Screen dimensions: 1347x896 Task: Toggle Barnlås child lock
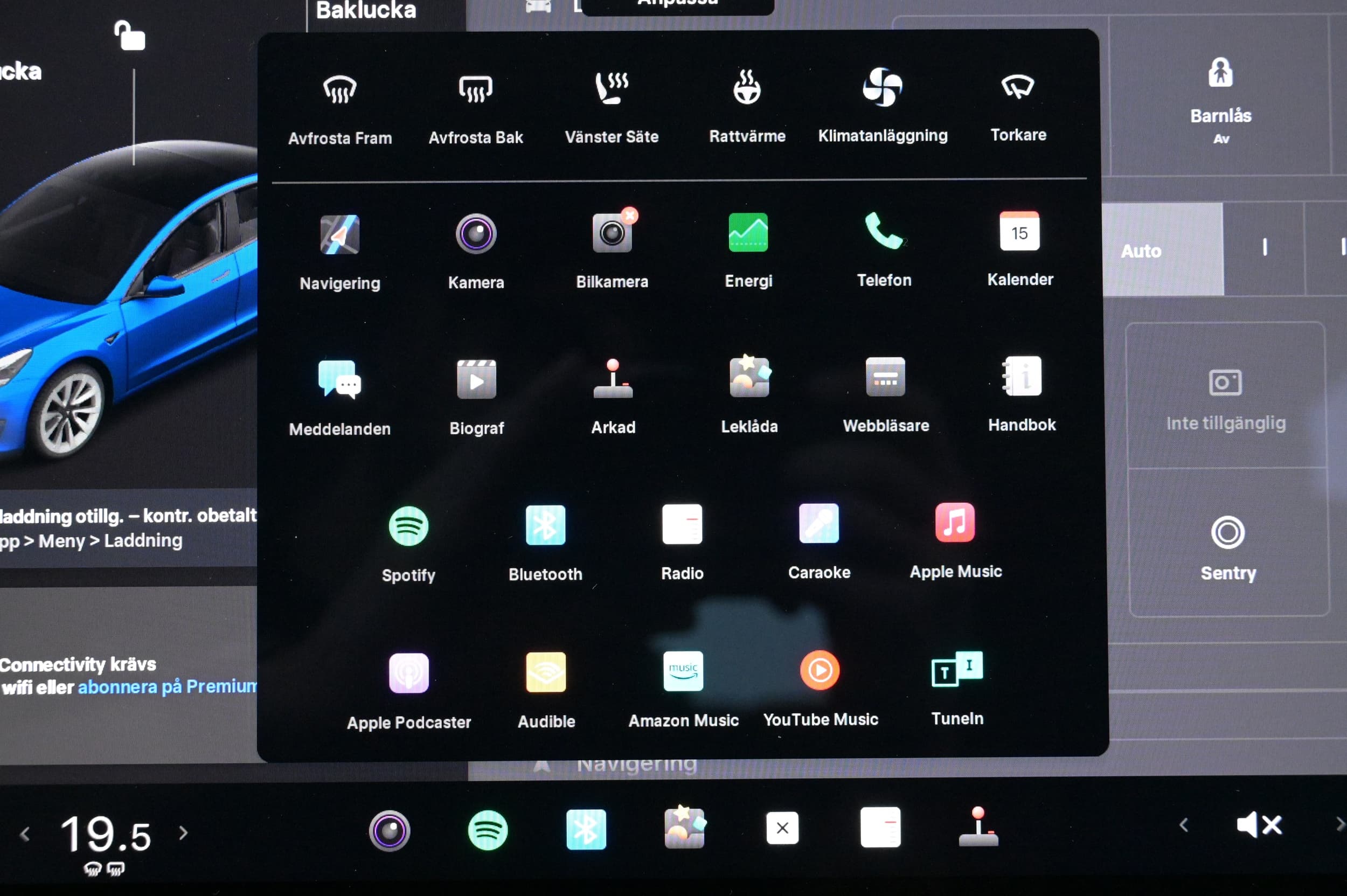click(x=1221, y=100)
